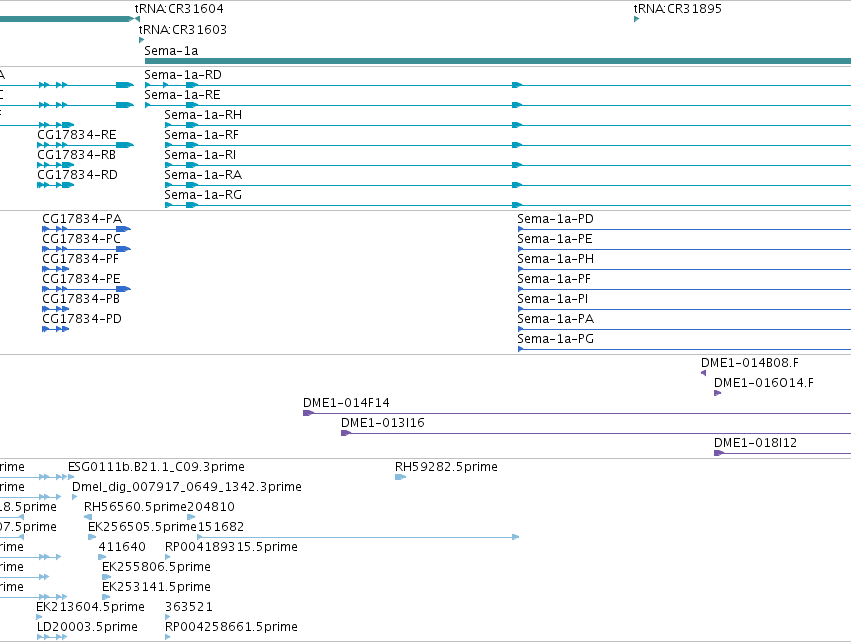Click the Sema-1a-PF protein label
Viewport: 851px width, 642px height.
[x=554, y=279]
